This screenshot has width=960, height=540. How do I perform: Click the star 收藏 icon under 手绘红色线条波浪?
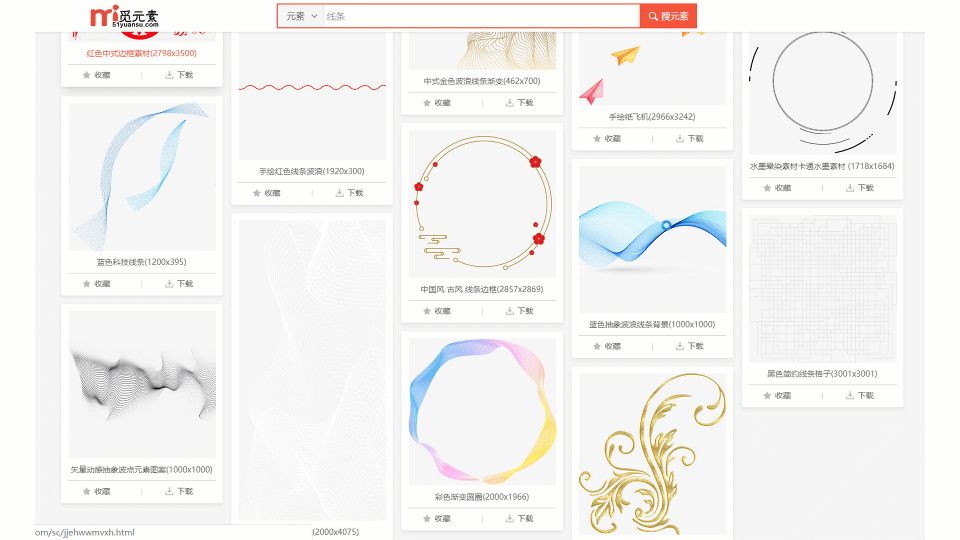click(257, 193)
